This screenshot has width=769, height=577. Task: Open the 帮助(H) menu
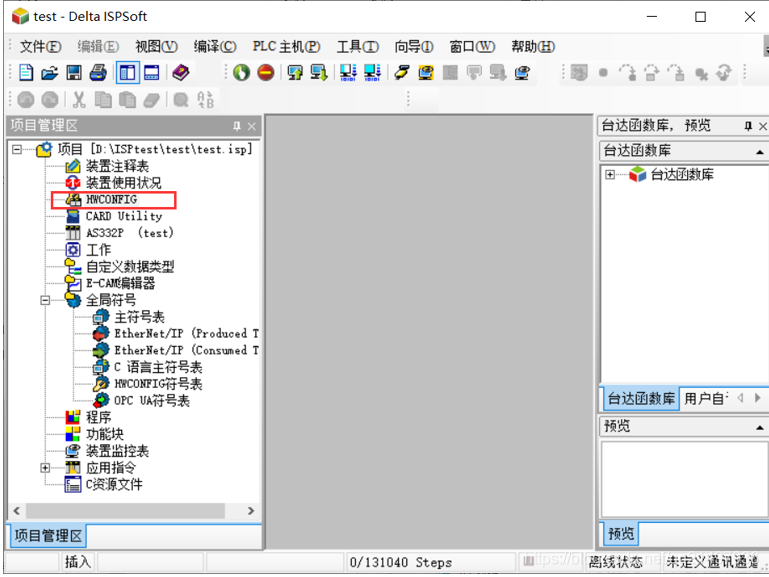(x=533, y=47)
